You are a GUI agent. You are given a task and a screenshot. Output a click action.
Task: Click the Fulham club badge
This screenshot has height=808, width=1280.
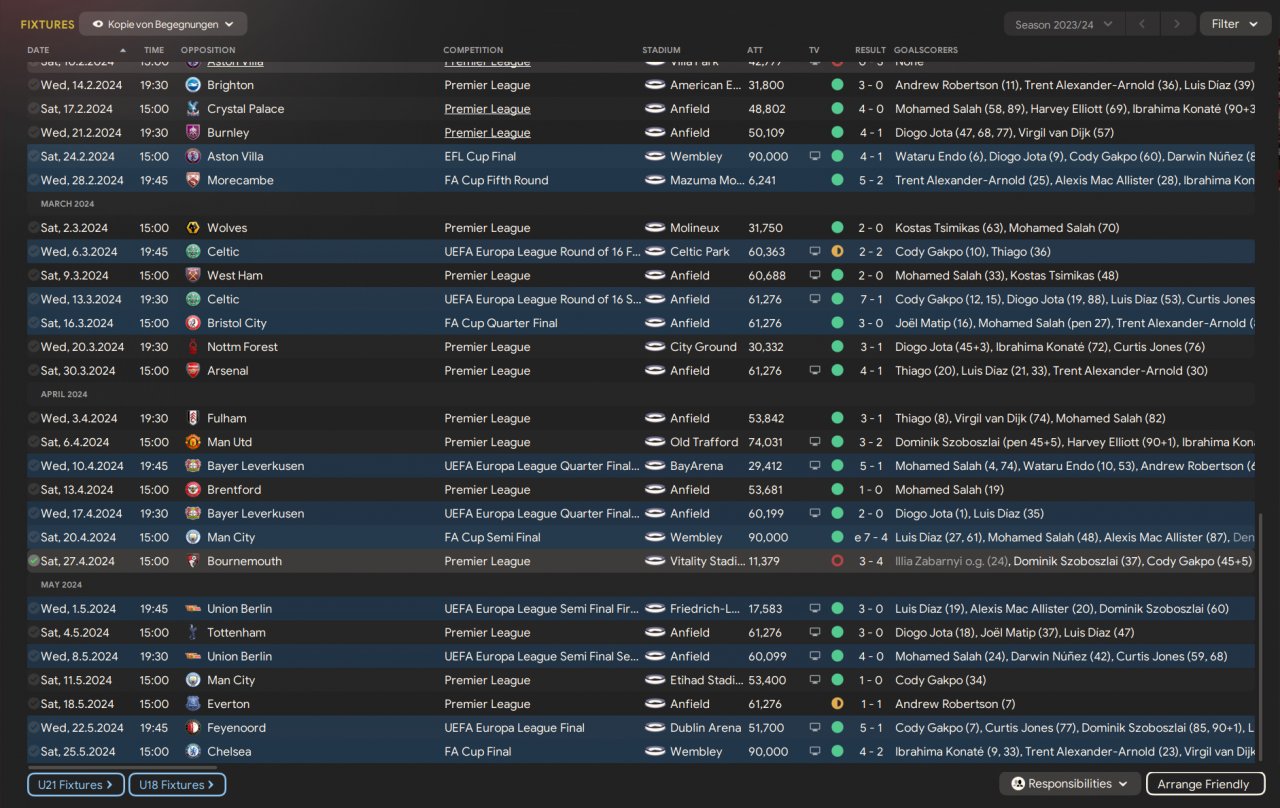point(193,419)
